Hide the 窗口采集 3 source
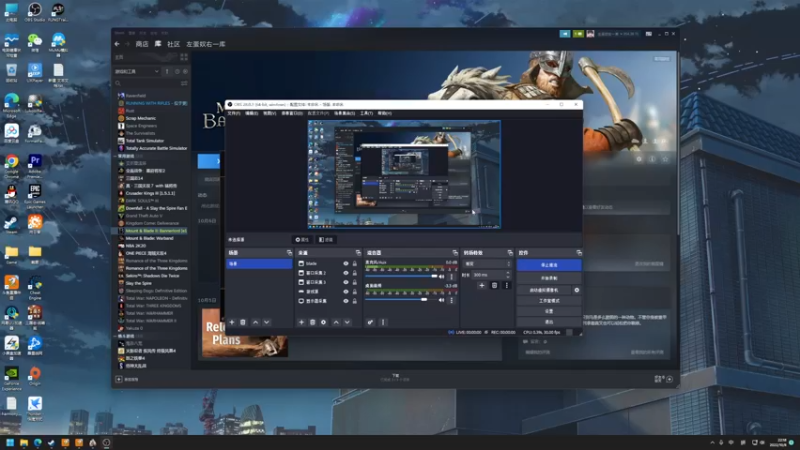Viewport: 800px width, 450px height. pos(345,282)
